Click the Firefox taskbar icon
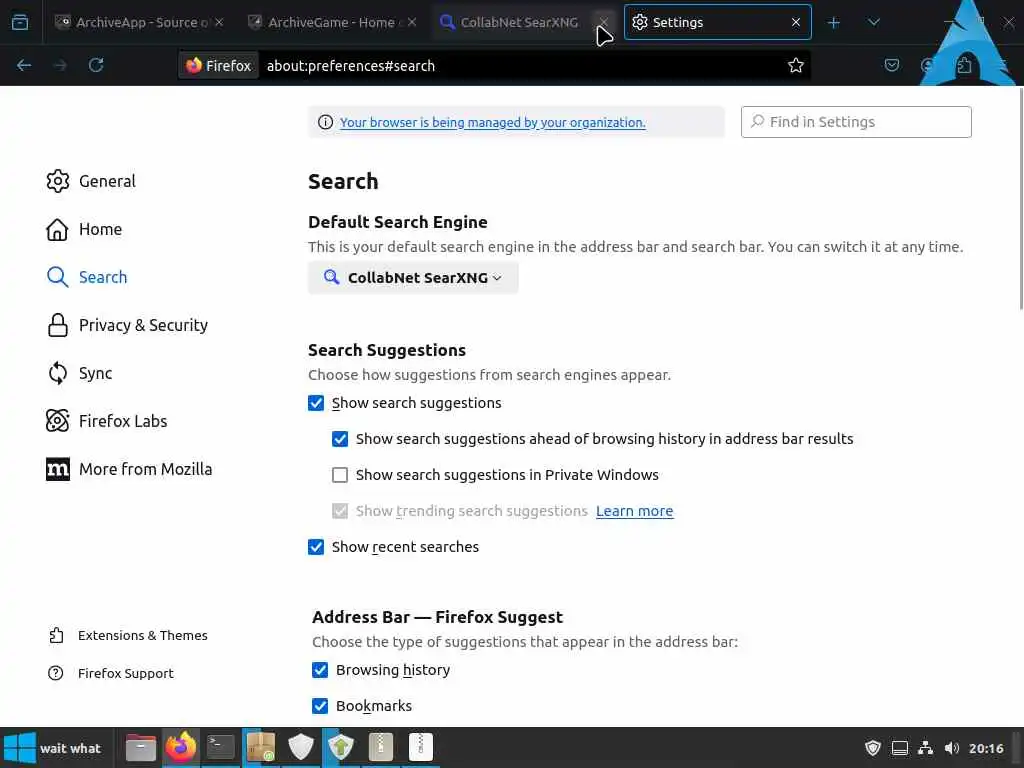Image resolution: width=1024 pixels, height=768 pixels. click(x=181, y=748)
